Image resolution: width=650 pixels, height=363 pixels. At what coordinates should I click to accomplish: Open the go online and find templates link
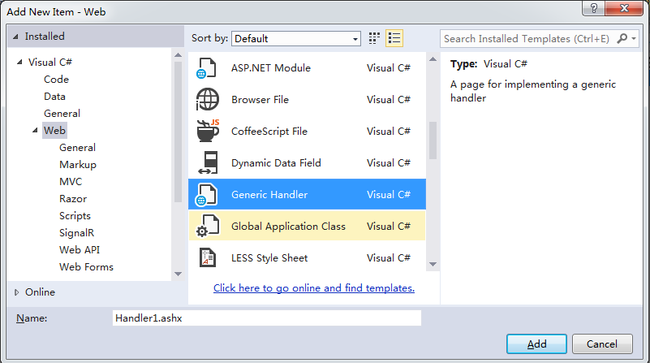tap(314, 288)
